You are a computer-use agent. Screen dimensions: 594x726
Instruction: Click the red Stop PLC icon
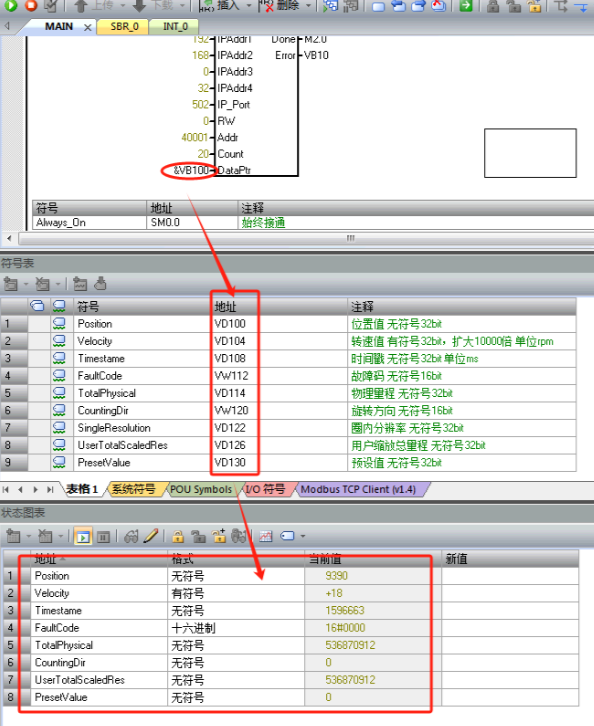click(31, 5)
